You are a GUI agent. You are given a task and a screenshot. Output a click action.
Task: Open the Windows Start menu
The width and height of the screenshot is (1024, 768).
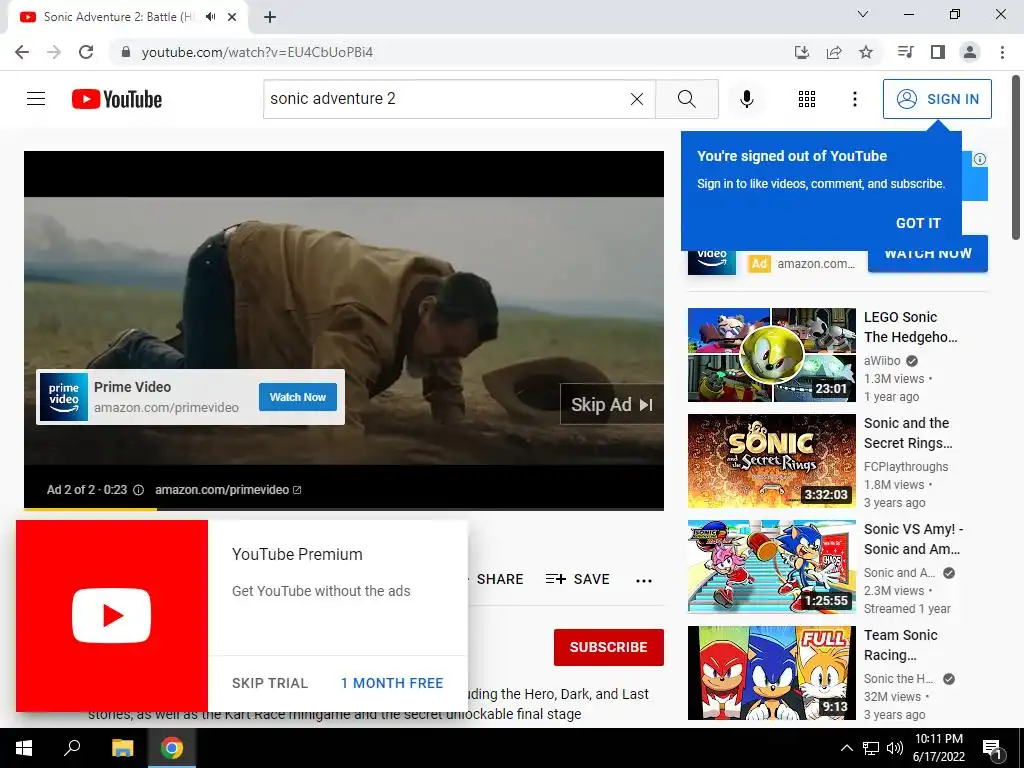[x=24, y=748]
